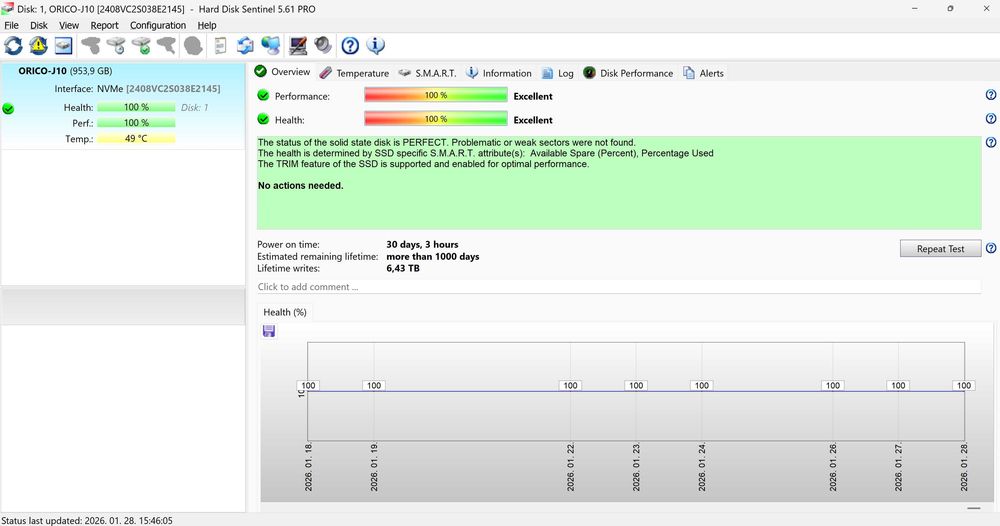Click the Health 100 % bar in left panel
Image resolution: width=1000 pixels, height=526 pixels.
[136, 107]
